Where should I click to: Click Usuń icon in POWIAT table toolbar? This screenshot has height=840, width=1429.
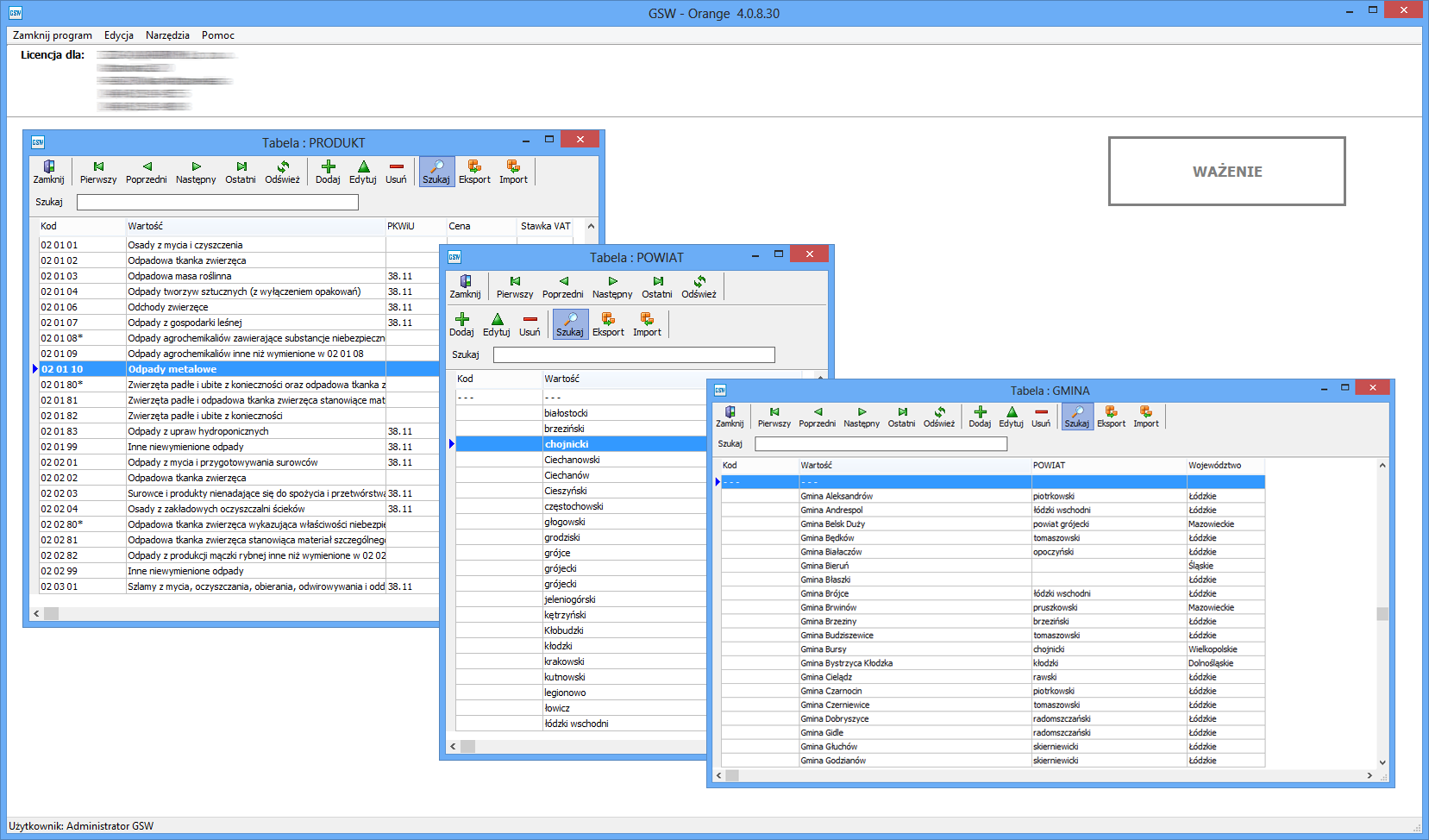pos(530,324)
